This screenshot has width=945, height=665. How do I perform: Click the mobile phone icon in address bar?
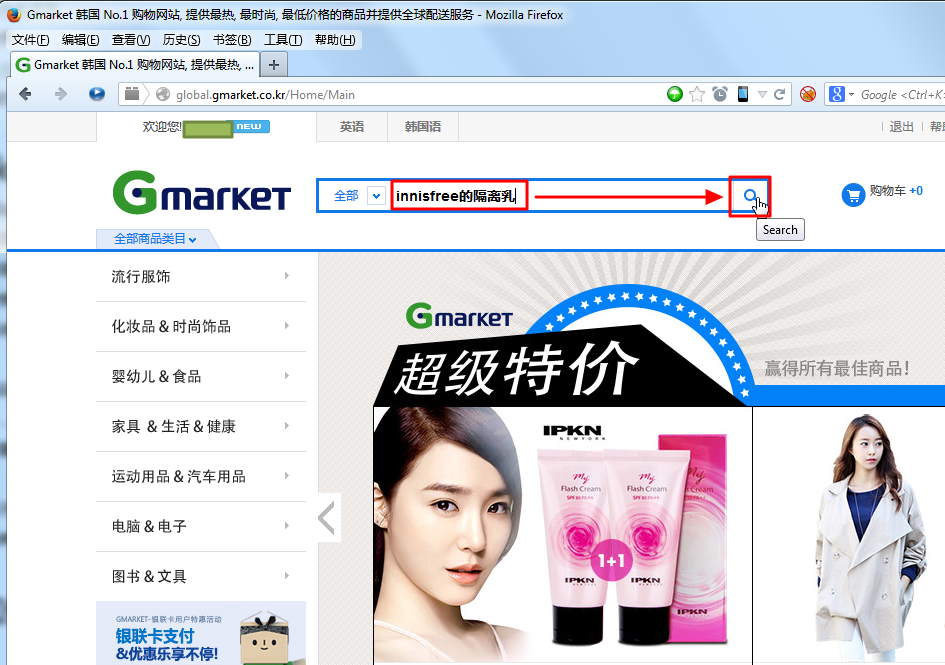pos(742,94)
